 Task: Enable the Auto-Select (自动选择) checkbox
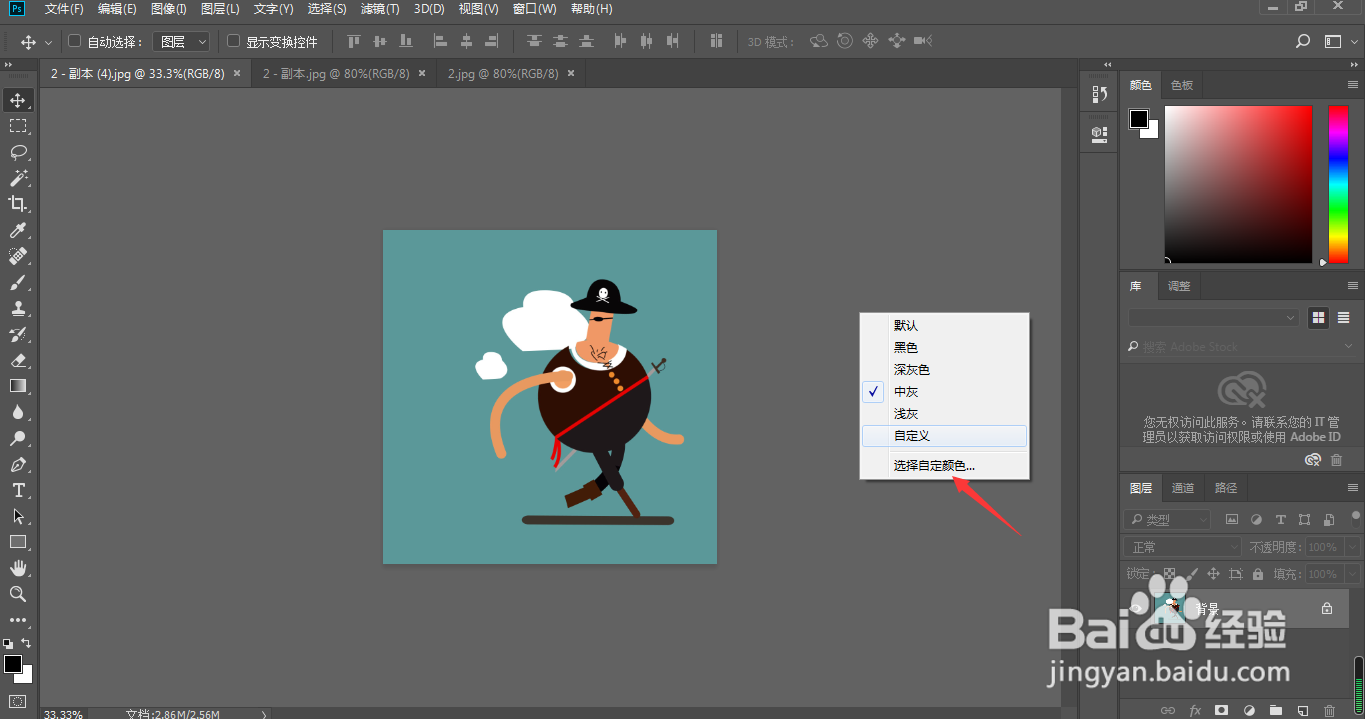click(74, 42)
